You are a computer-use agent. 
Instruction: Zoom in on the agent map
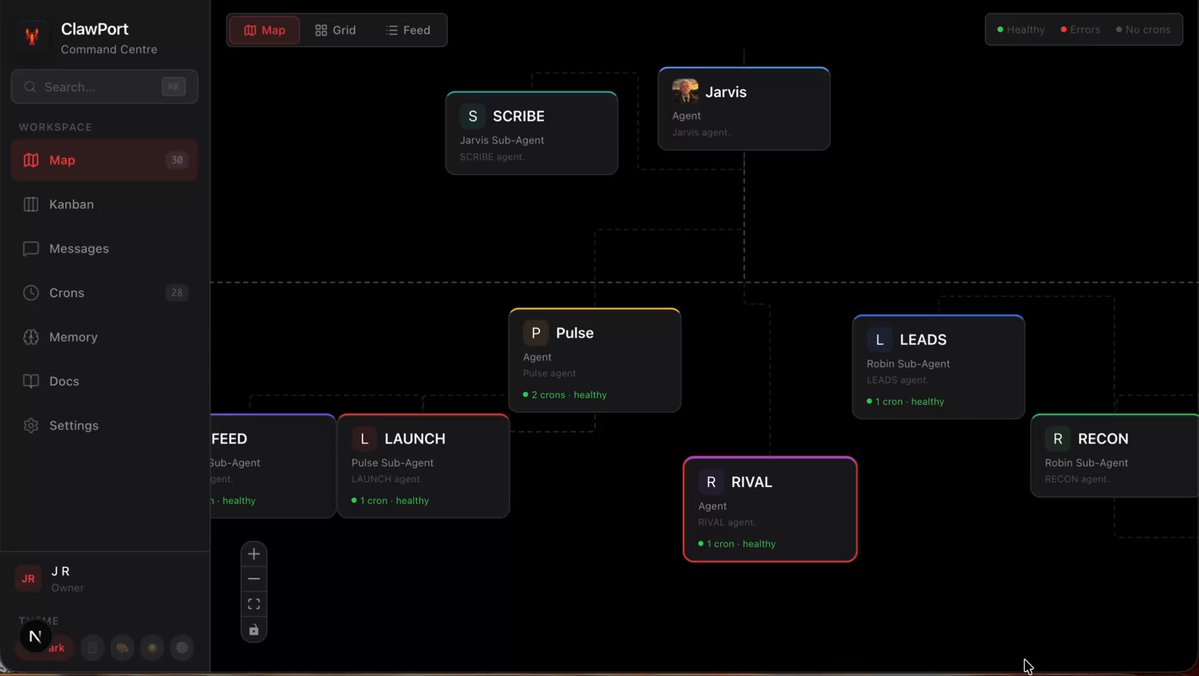253,553
